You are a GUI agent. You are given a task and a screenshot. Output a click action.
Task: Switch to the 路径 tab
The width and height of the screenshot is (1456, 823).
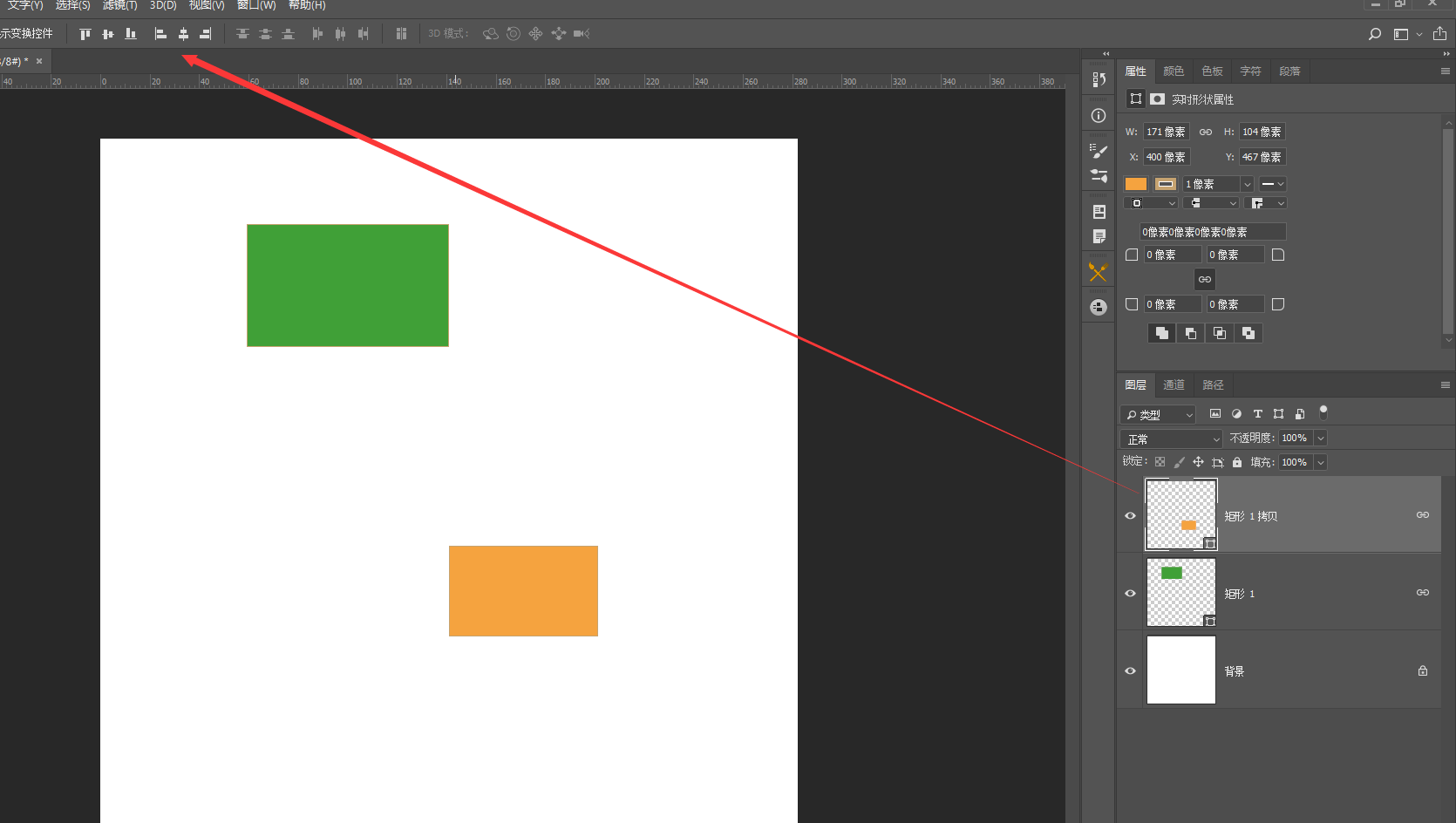1213,385
